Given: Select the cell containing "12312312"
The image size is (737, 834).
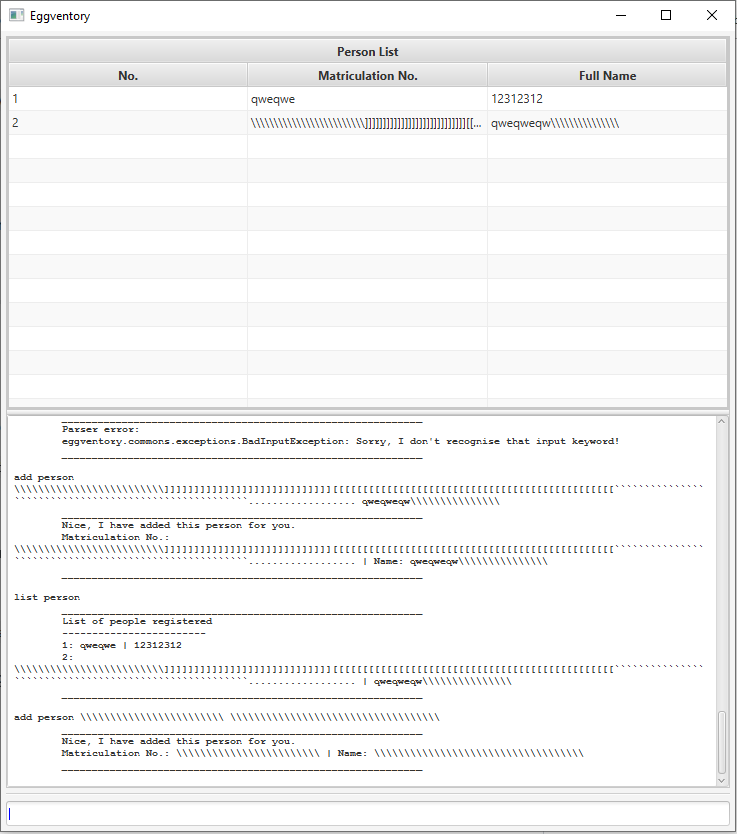Looking at the screenshot, I should (607, 99).
